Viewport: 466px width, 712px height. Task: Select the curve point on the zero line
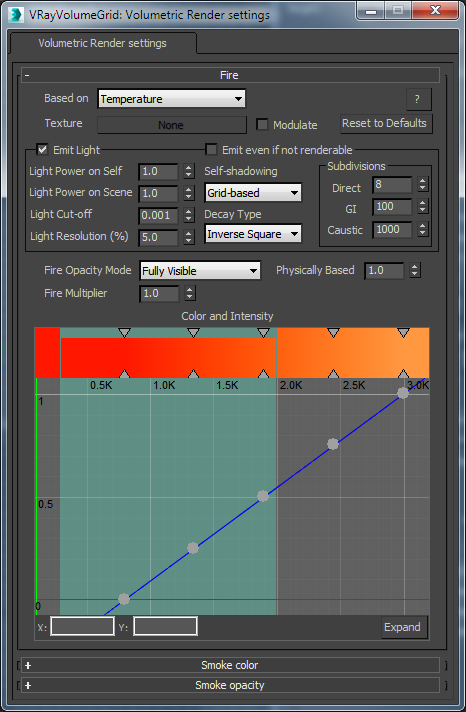tap(124, 599)
